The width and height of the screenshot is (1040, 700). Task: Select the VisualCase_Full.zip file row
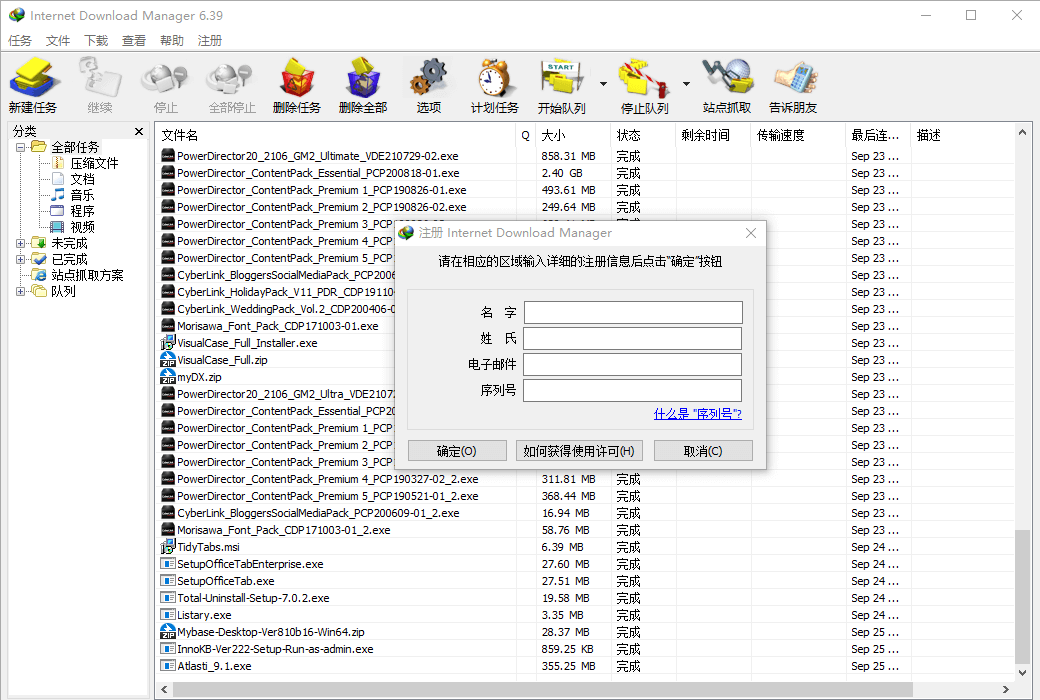(277, 360)
